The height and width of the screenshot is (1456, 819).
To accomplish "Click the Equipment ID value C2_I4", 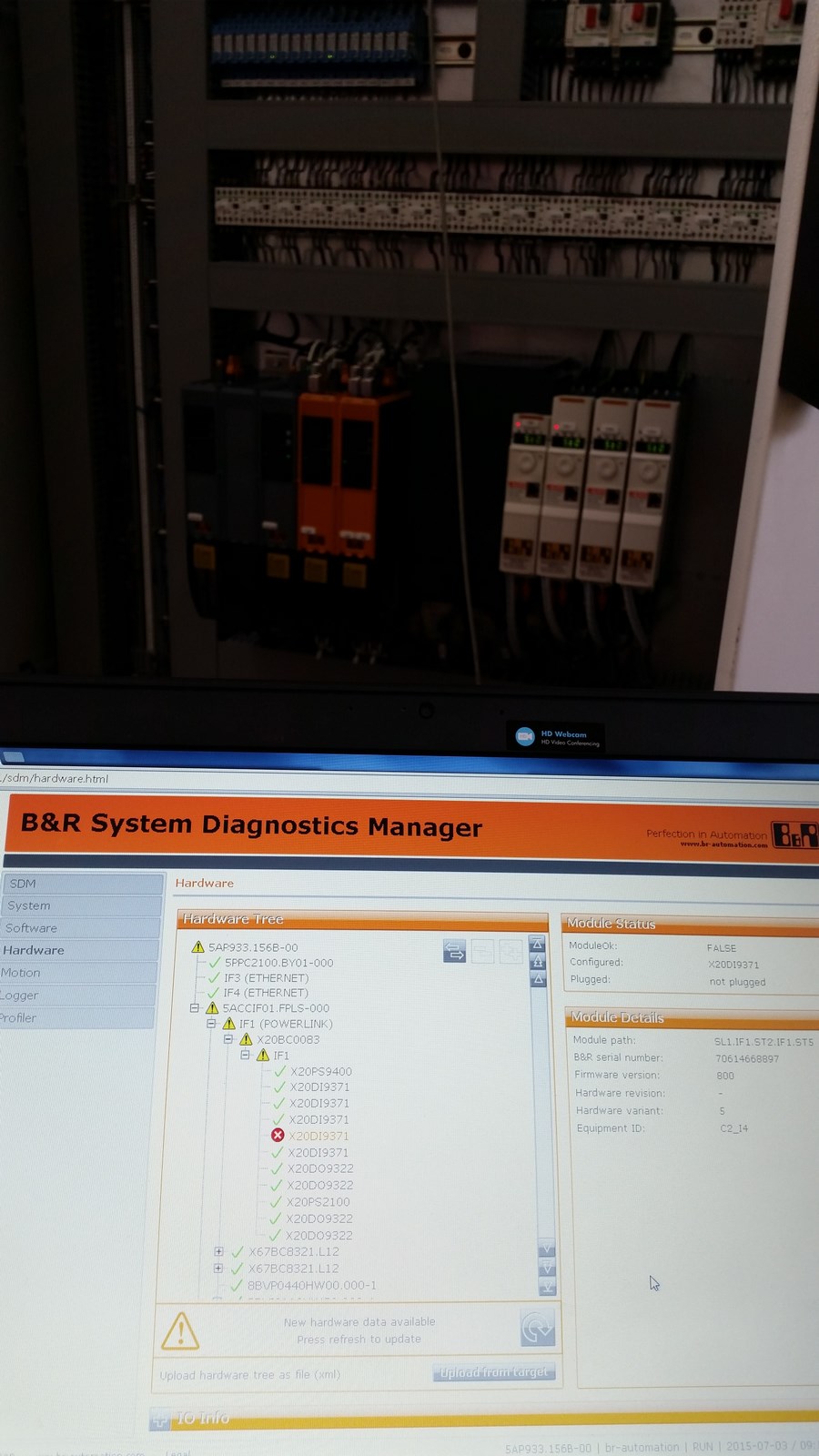I will [734, 1128].
